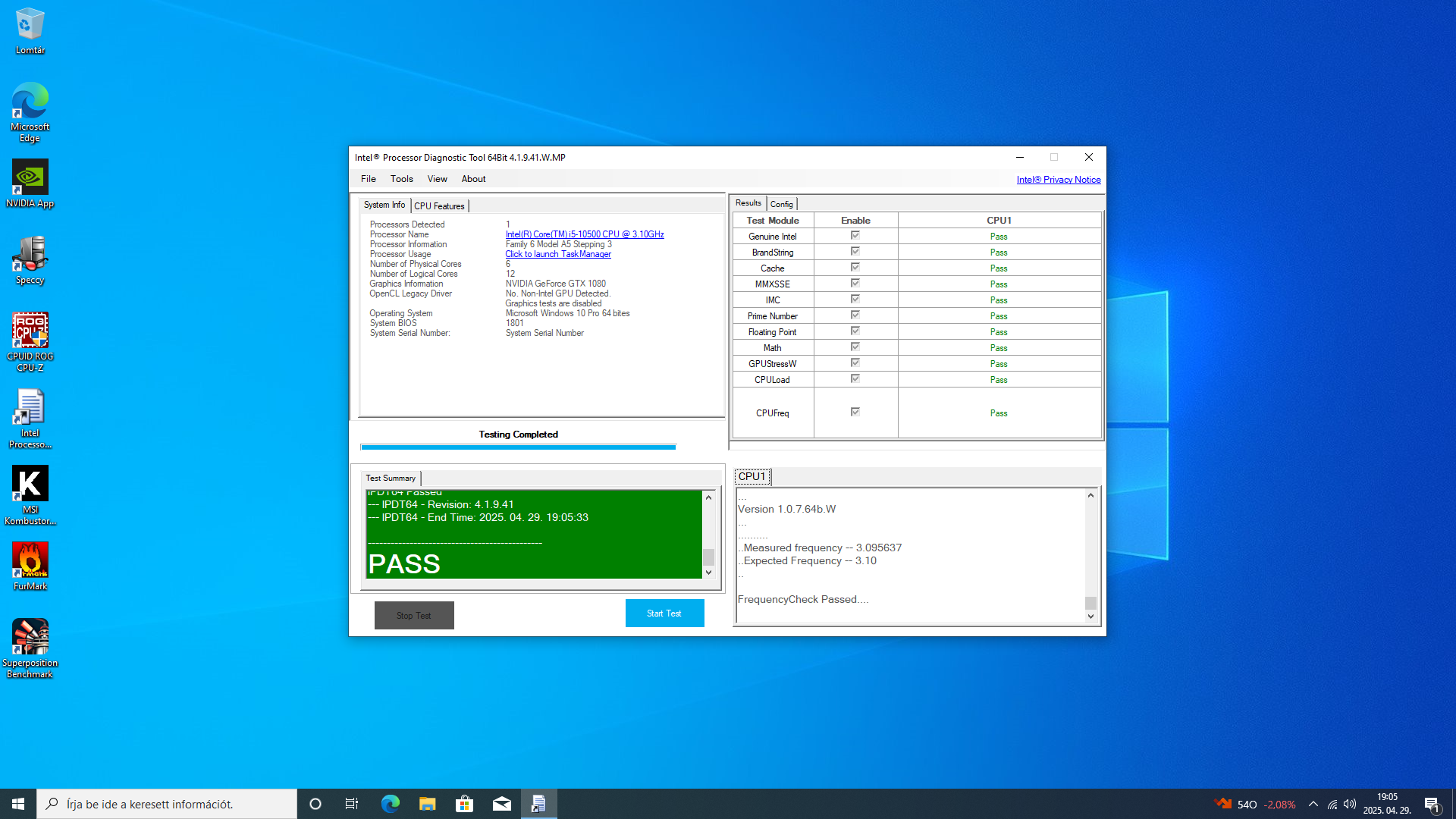The height and width of the screenshot is (819, 1456).
Task: Toggle the Floating Point enable checkbox
Action: point(855,331)
